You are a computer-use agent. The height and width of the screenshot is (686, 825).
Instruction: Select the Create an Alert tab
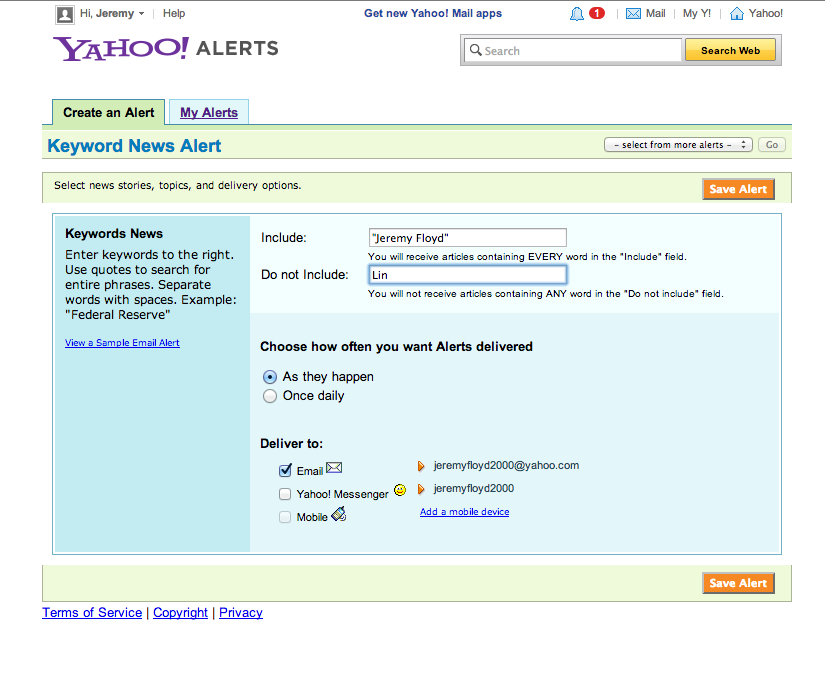point(108,113)
